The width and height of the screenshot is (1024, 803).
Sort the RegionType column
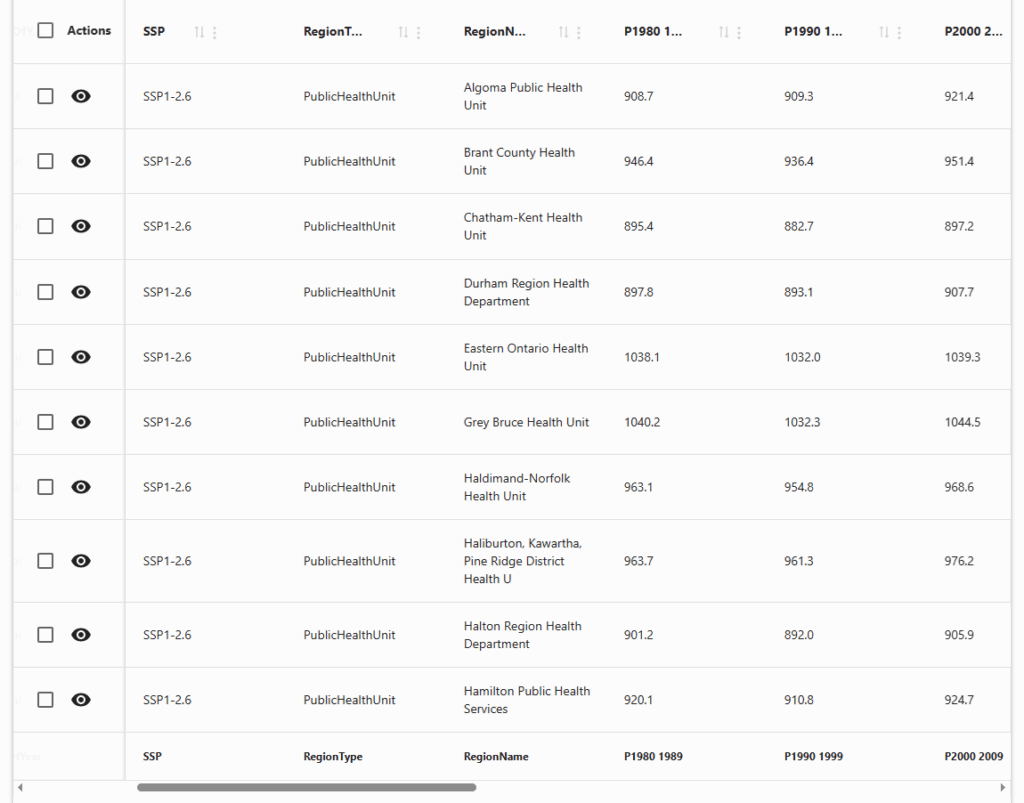click(x=403, y=32)
